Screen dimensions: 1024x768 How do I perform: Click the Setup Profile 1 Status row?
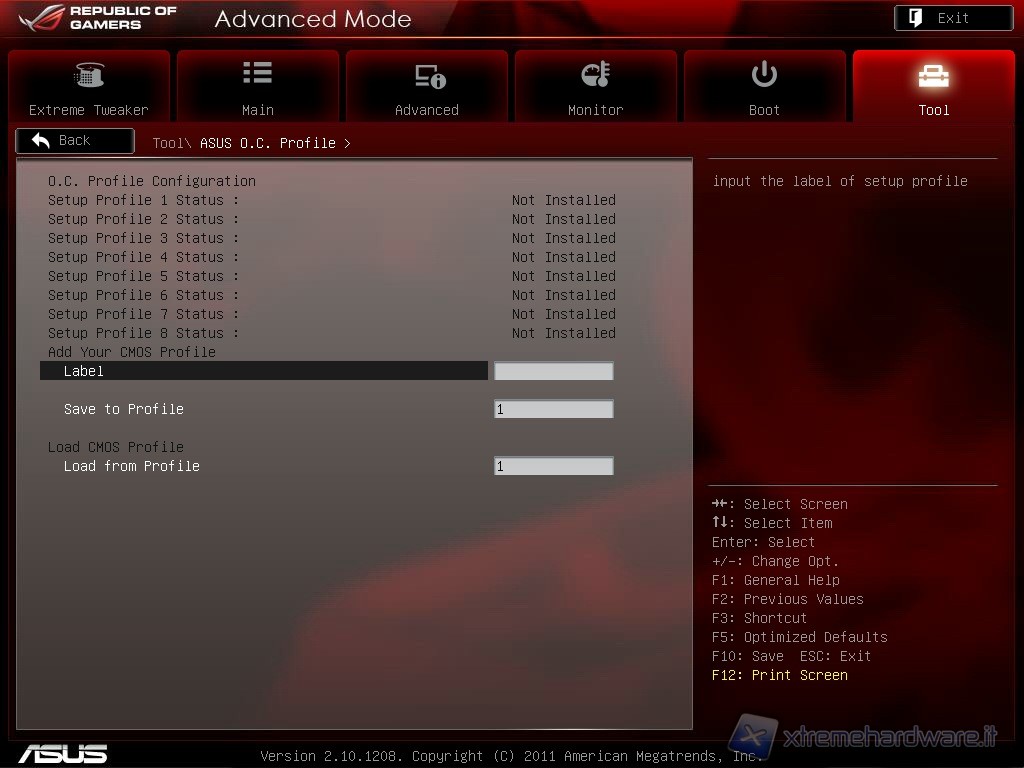tap(143, 200)
